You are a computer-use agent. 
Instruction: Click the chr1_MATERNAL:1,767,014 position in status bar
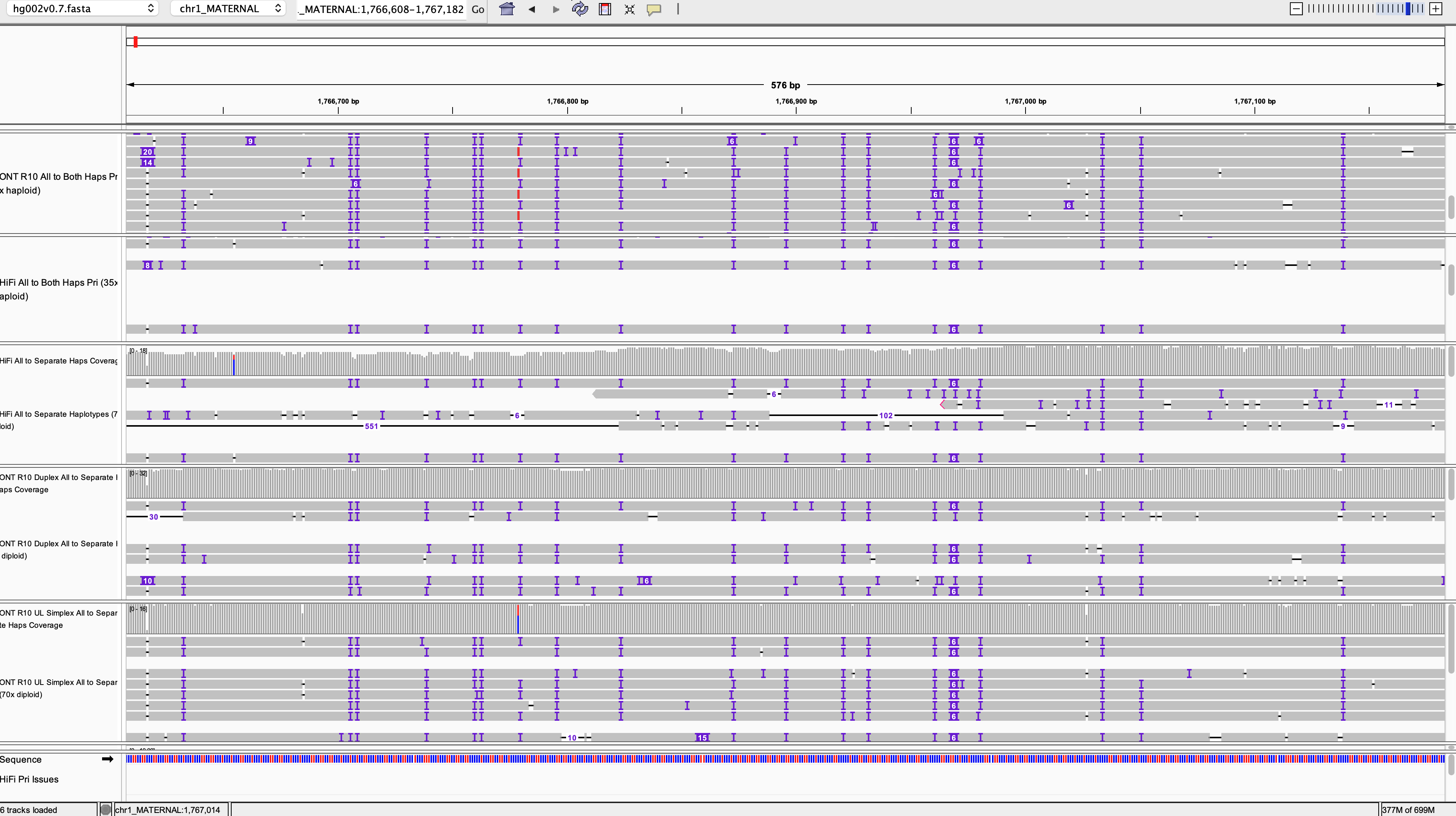pos(167,809)
